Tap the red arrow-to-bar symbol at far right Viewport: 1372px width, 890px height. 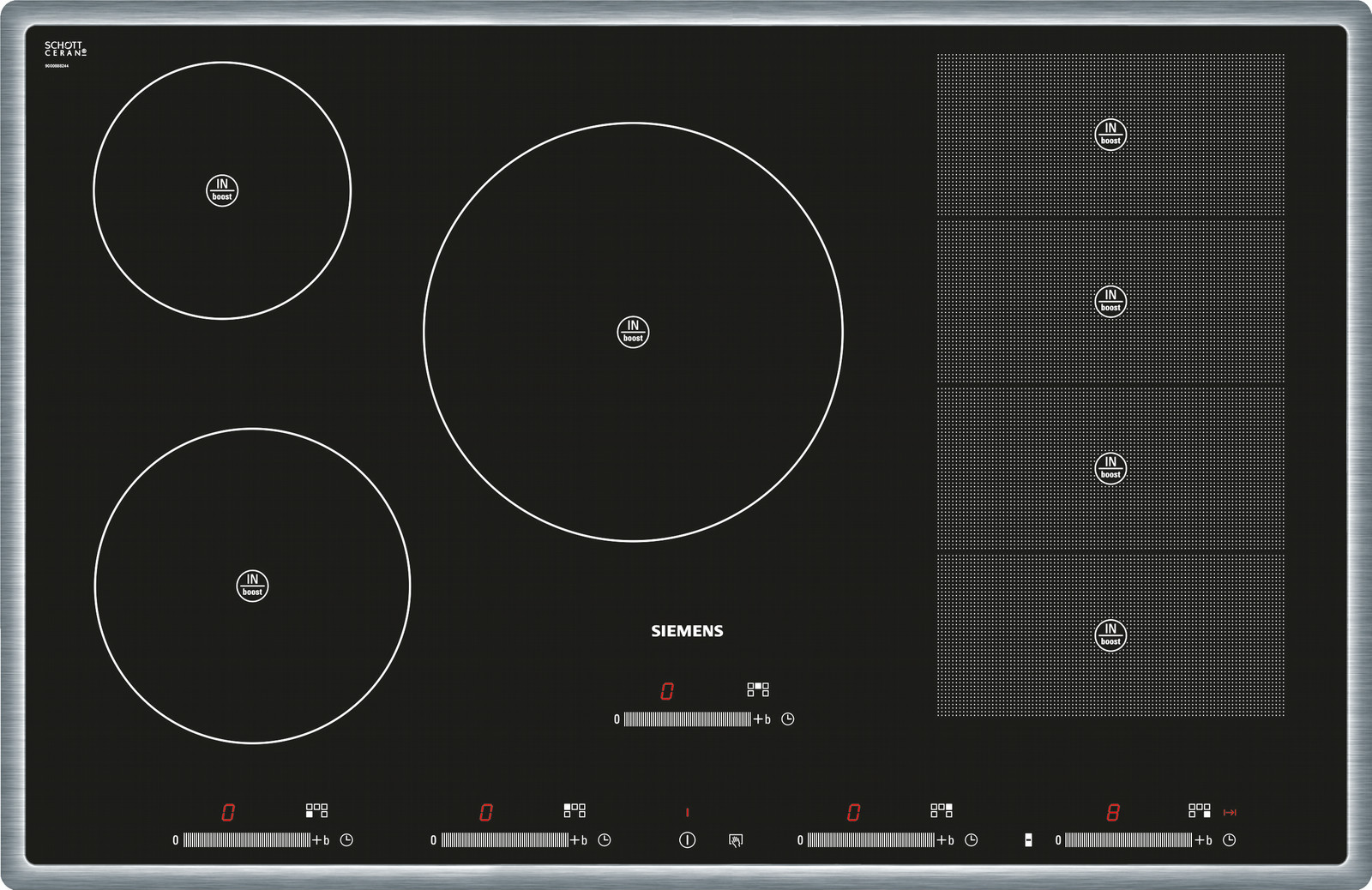click(1230, 812)
